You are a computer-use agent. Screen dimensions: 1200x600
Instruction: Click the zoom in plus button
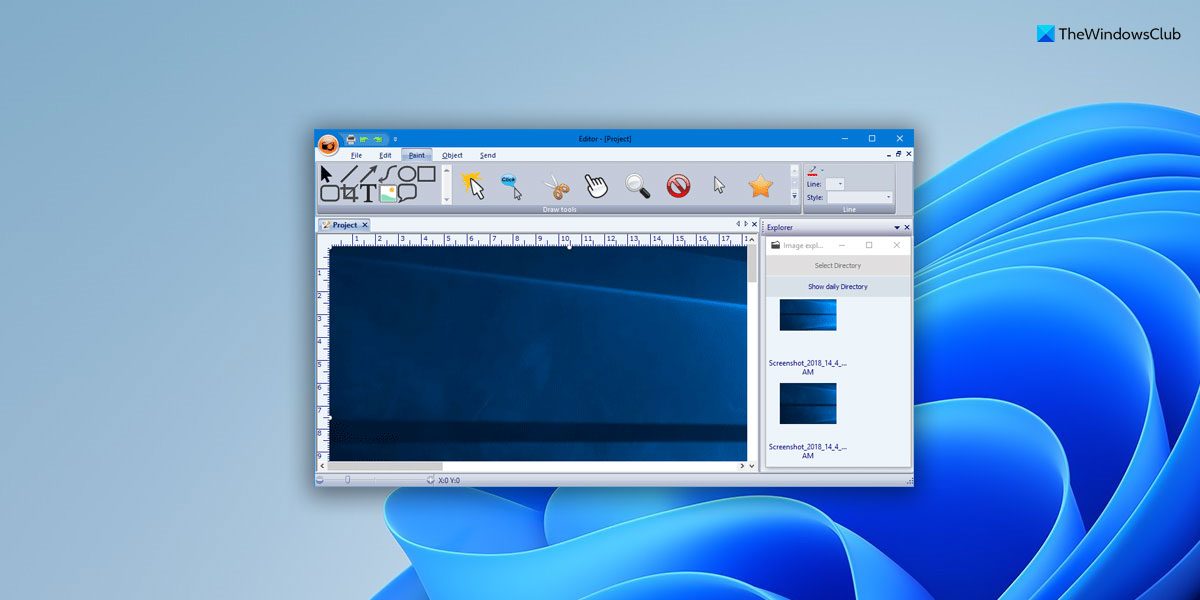(431, 480)
